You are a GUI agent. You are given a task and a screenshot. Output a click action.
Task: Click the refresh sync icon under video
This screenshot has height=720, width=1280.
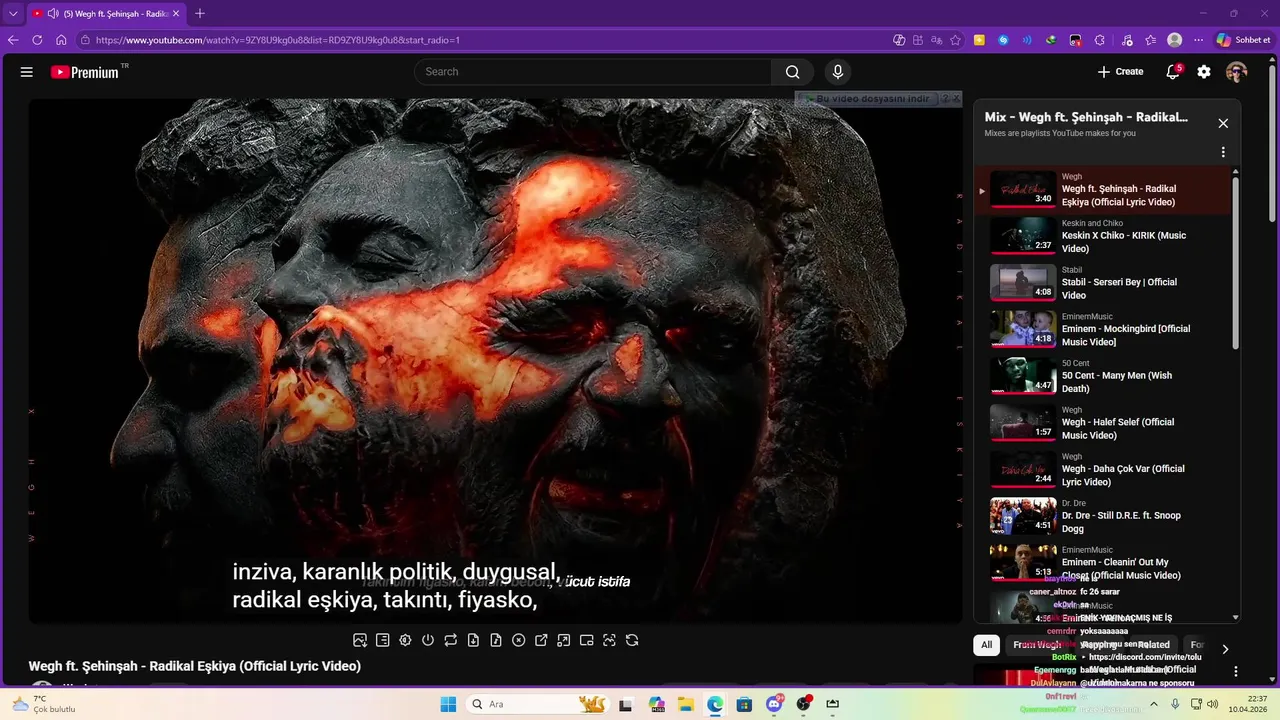tap(632, 640)
